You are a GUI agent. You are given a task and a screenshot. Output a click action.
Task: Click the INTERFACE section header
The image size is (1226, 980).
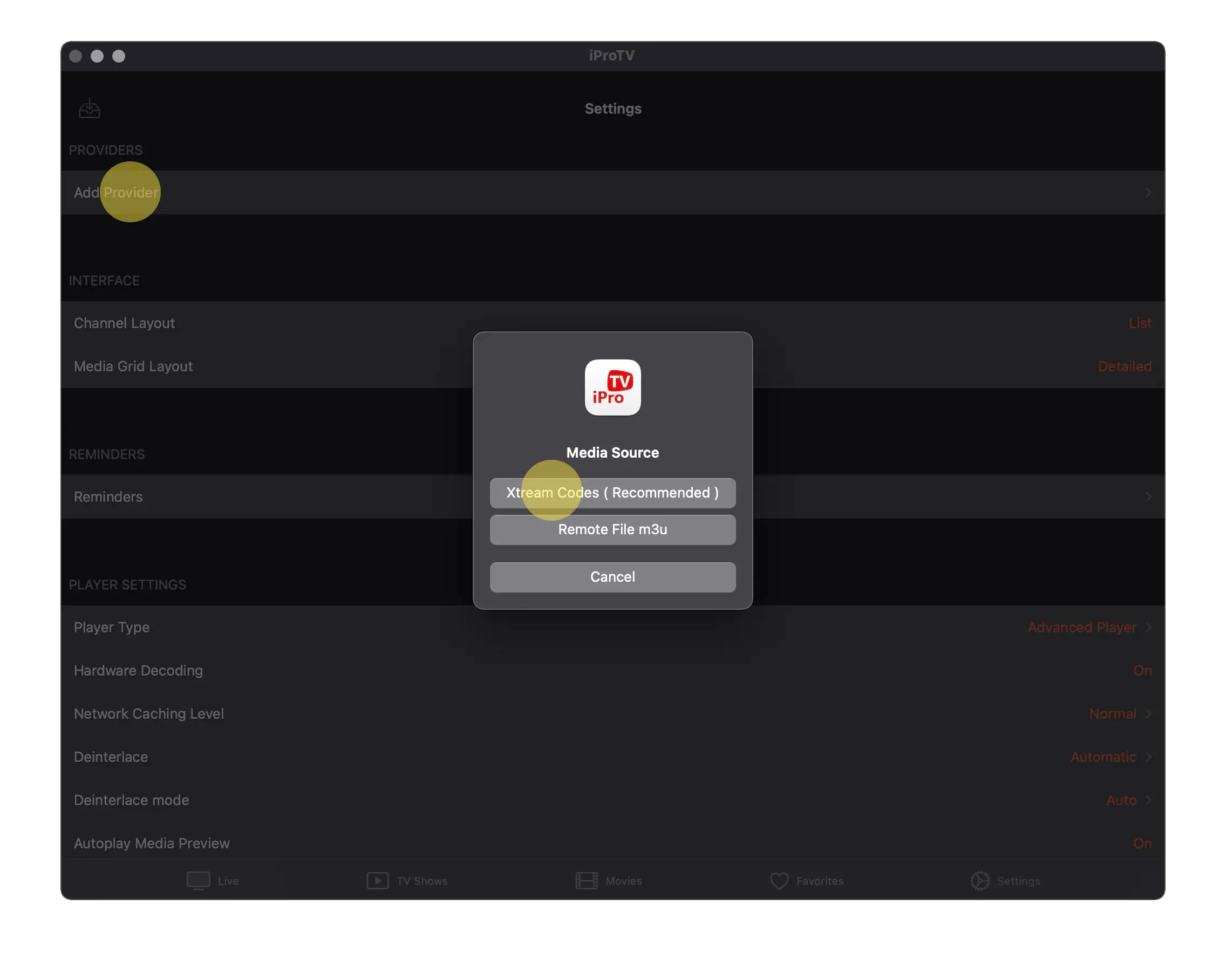tap(104, 281)
